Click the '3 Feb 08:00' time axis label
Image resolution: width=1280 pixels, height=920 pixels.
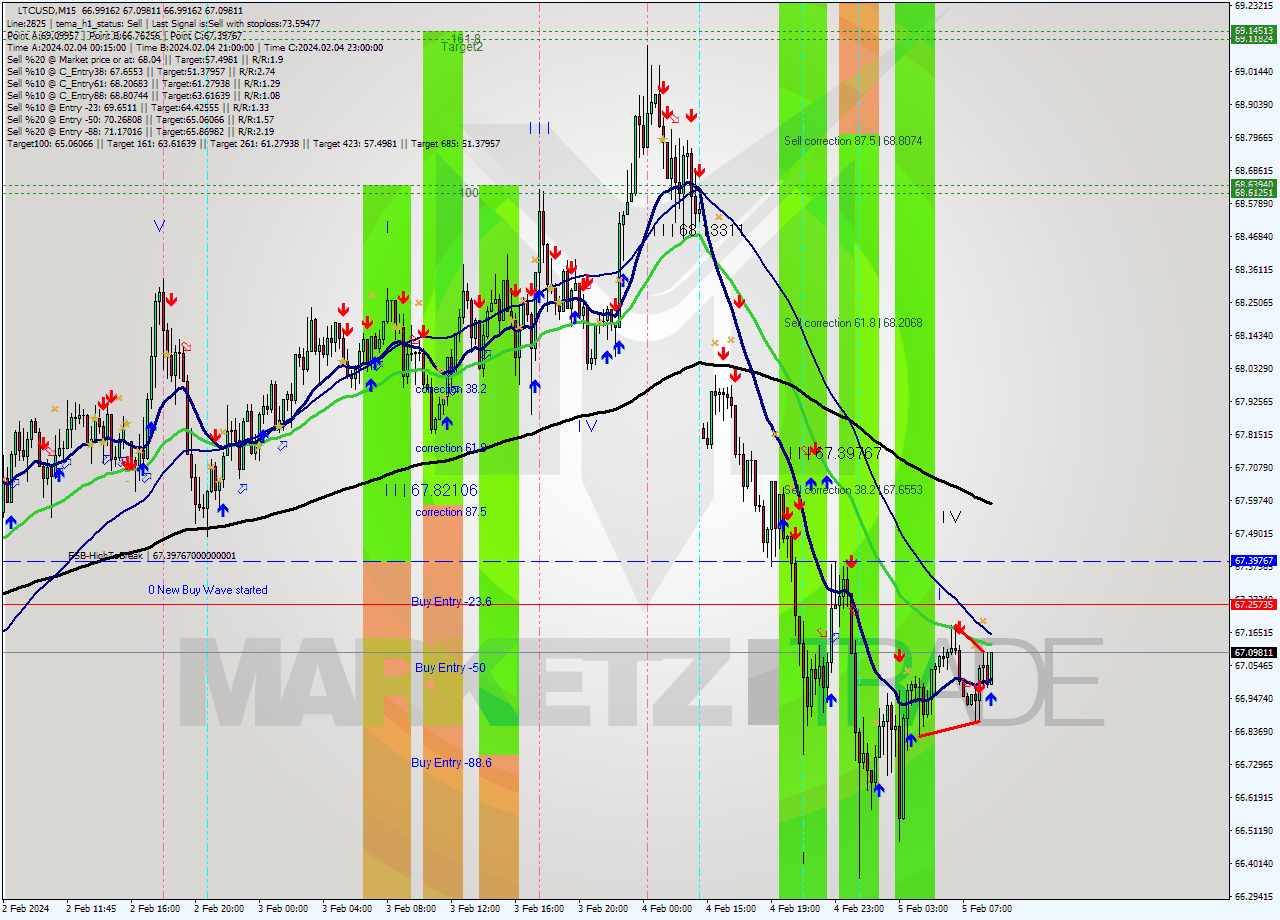pos(411,909)
